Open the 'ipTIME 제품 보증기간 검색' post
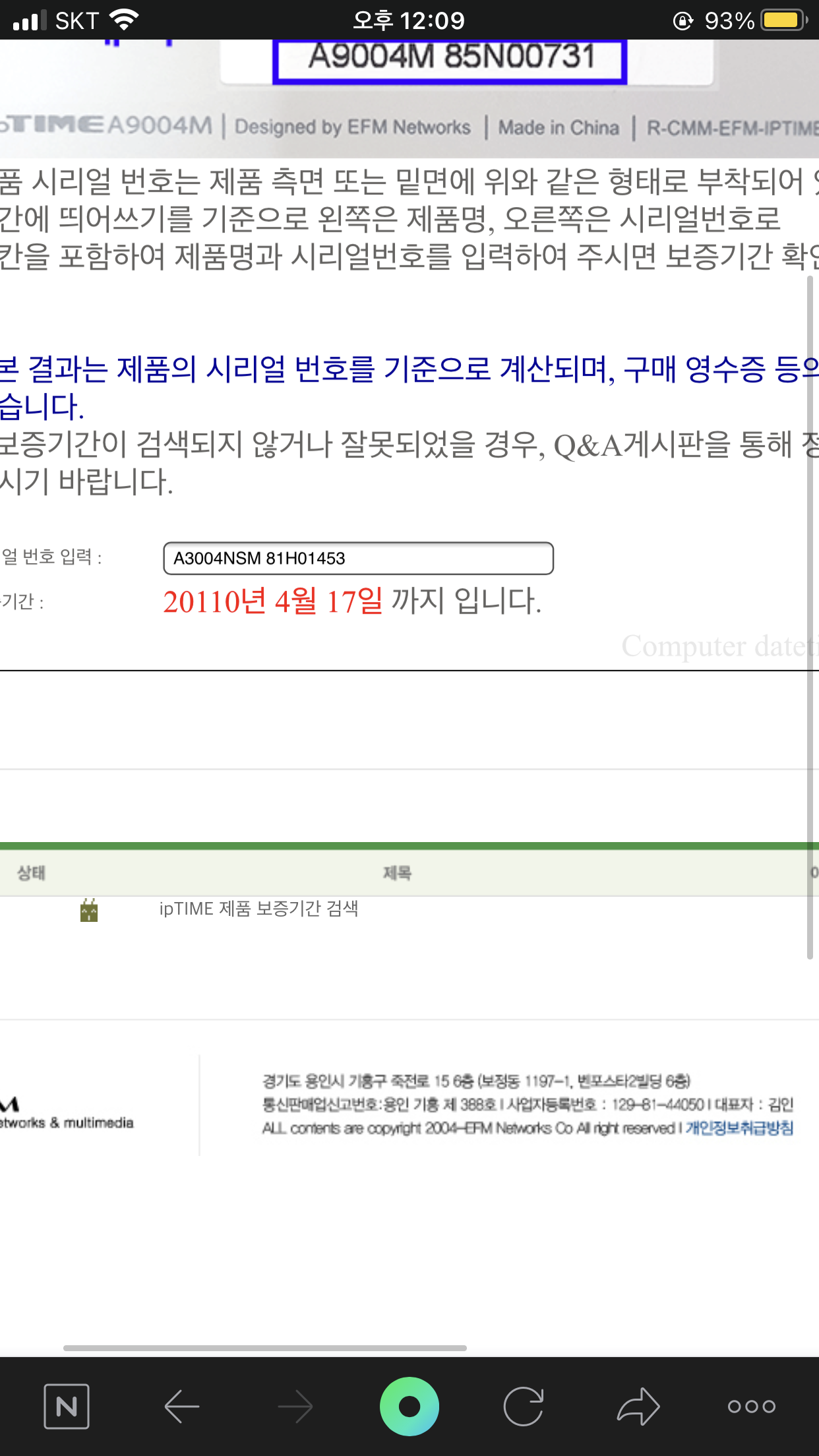This screenshot has width=819, height=1456. tap(258, 909)
